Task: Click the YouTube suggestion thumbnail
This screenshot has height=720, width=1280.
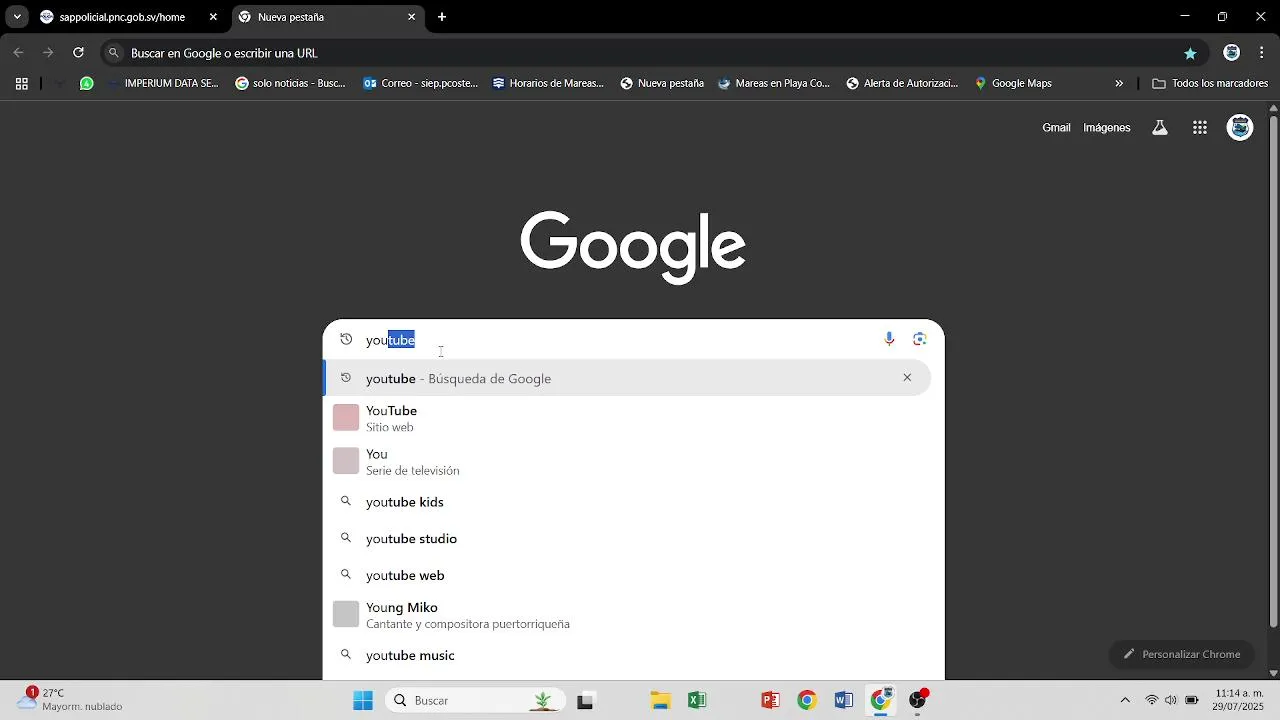Action: click(346, 418)
